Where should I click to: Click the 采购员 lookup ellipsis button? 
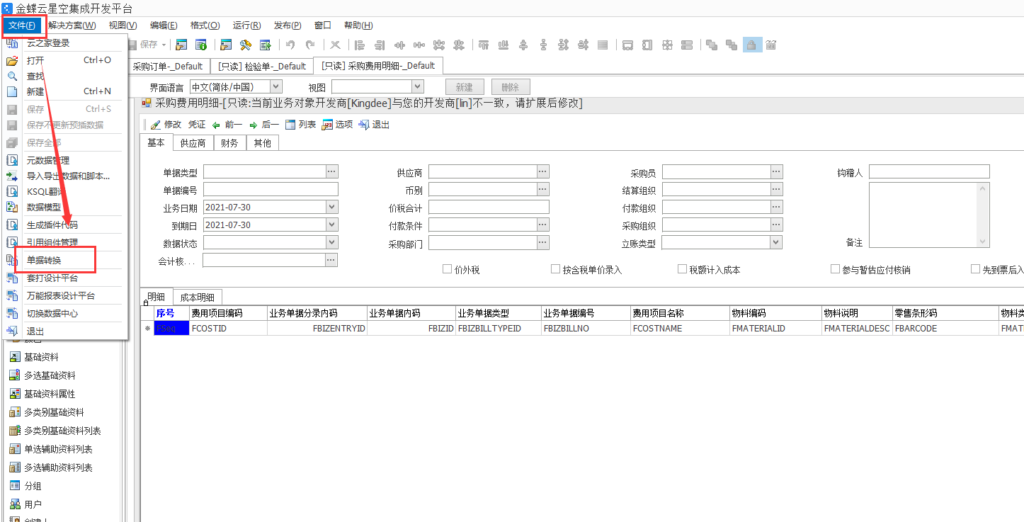pyautogui.click(x=775, y=172)
